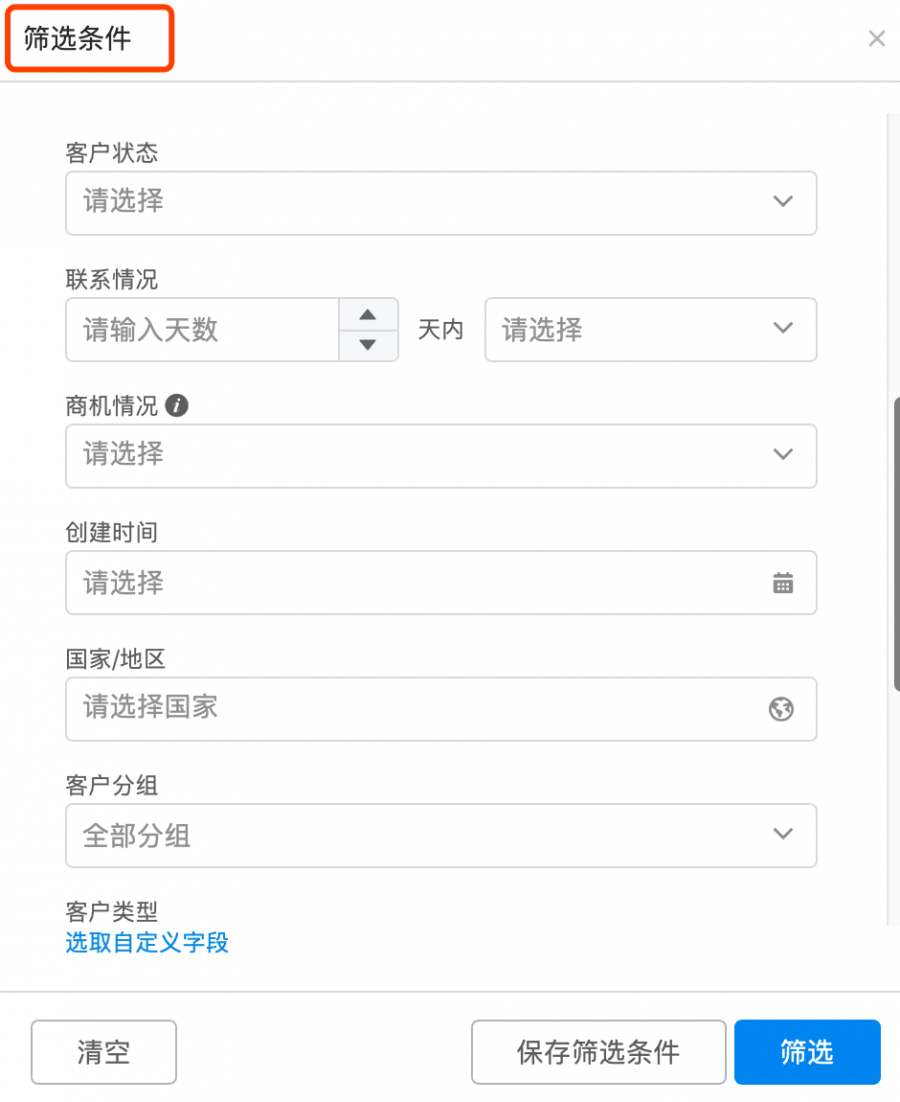Expand the dropdown after 天内
This screenshot has width=900, height=1102.
click(x=651, y=330)
